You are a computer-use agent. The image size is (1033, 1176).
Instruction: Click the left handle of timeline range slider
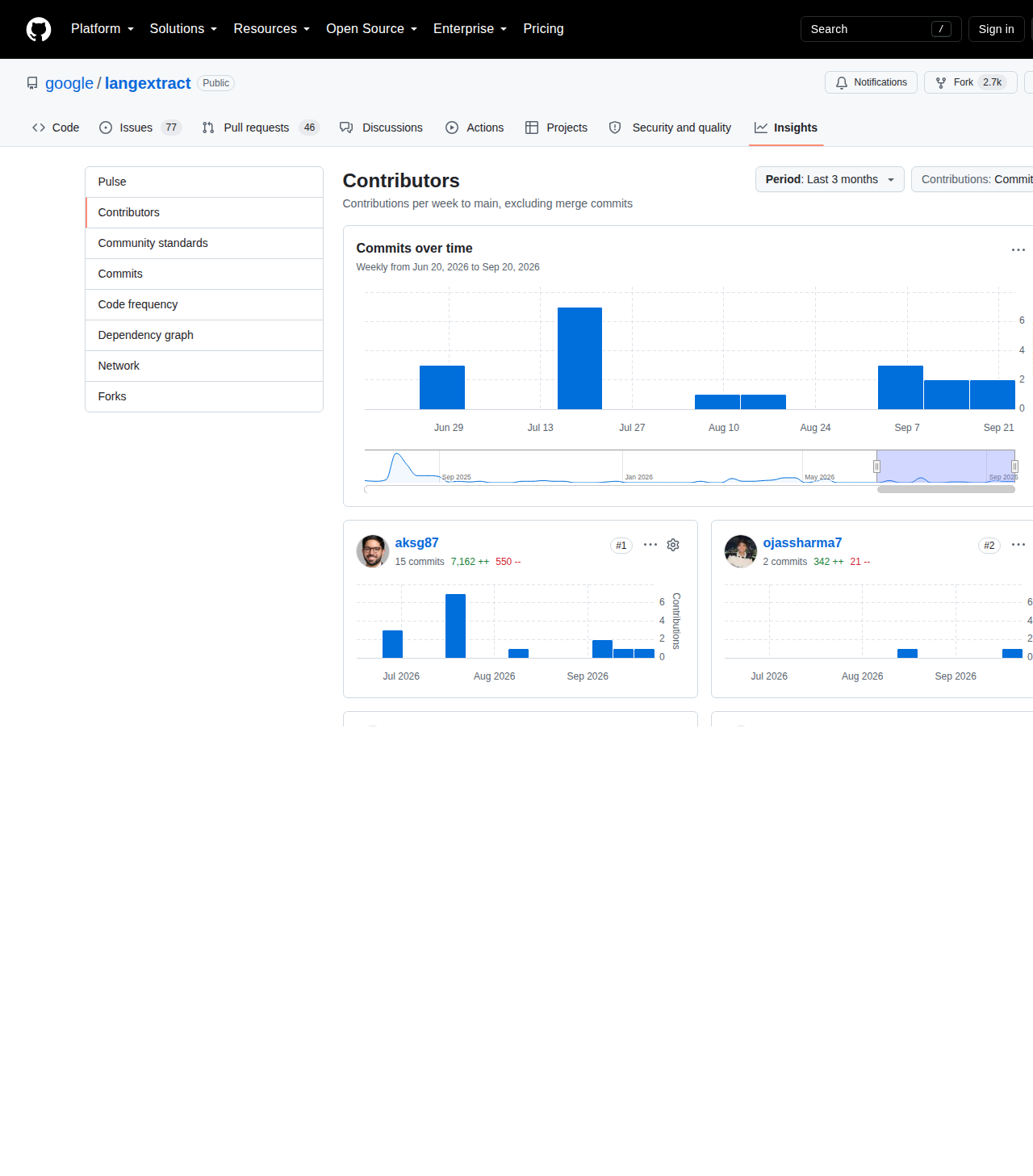click(x=876, y=467)
